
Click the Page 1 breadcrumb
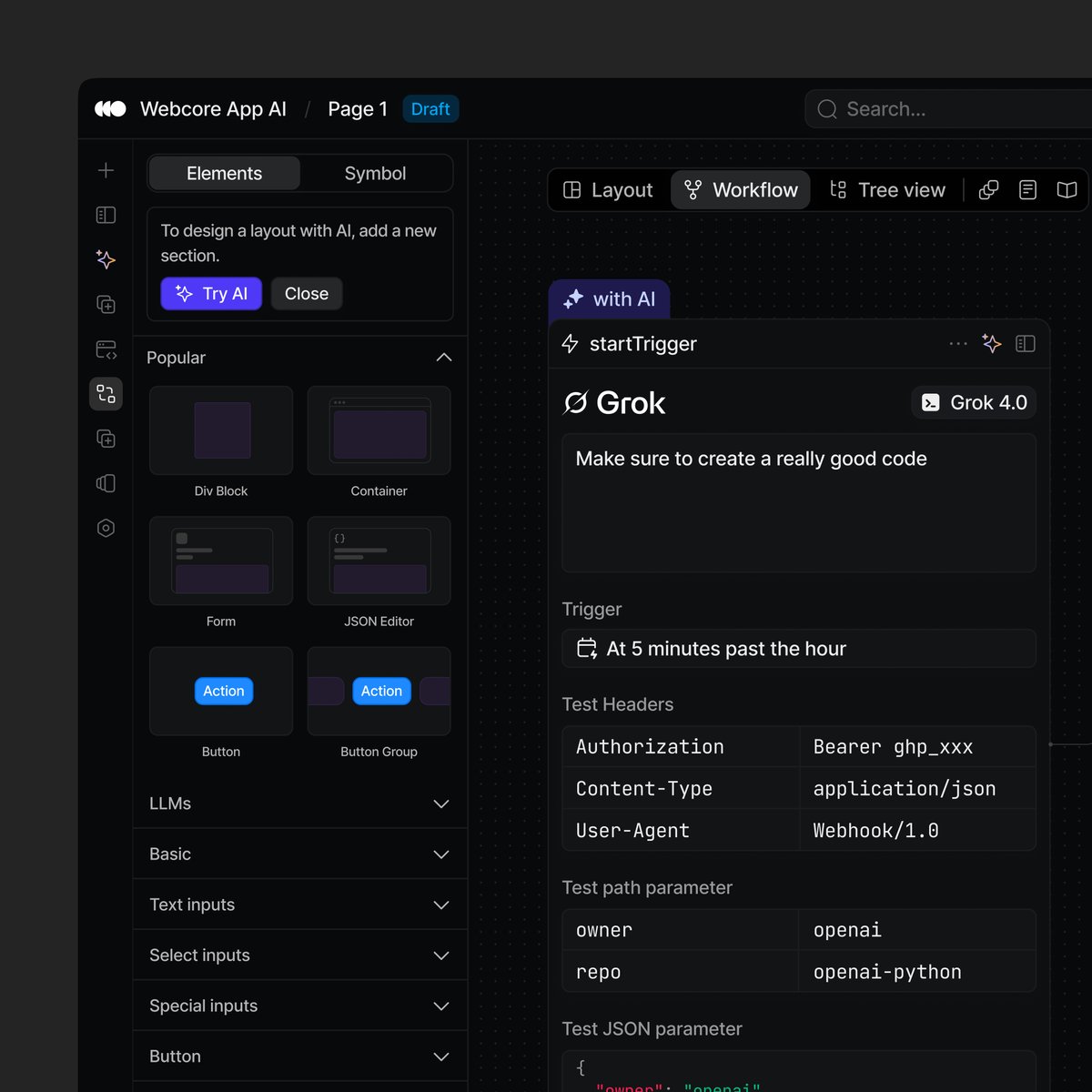pos(358,109)
